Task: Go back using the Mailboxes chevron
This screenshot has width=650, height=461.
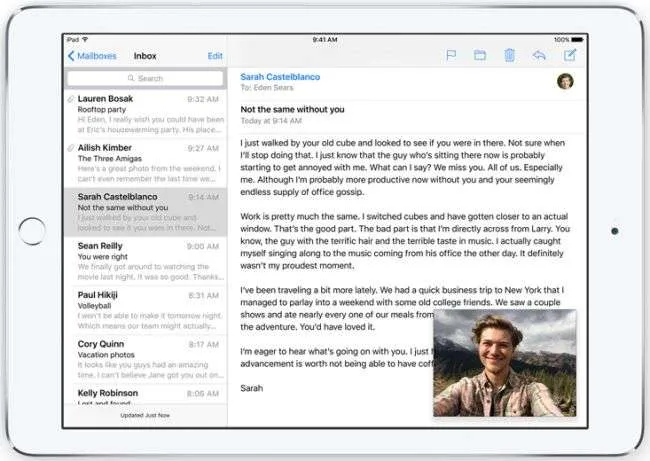Action: [71, 56]
